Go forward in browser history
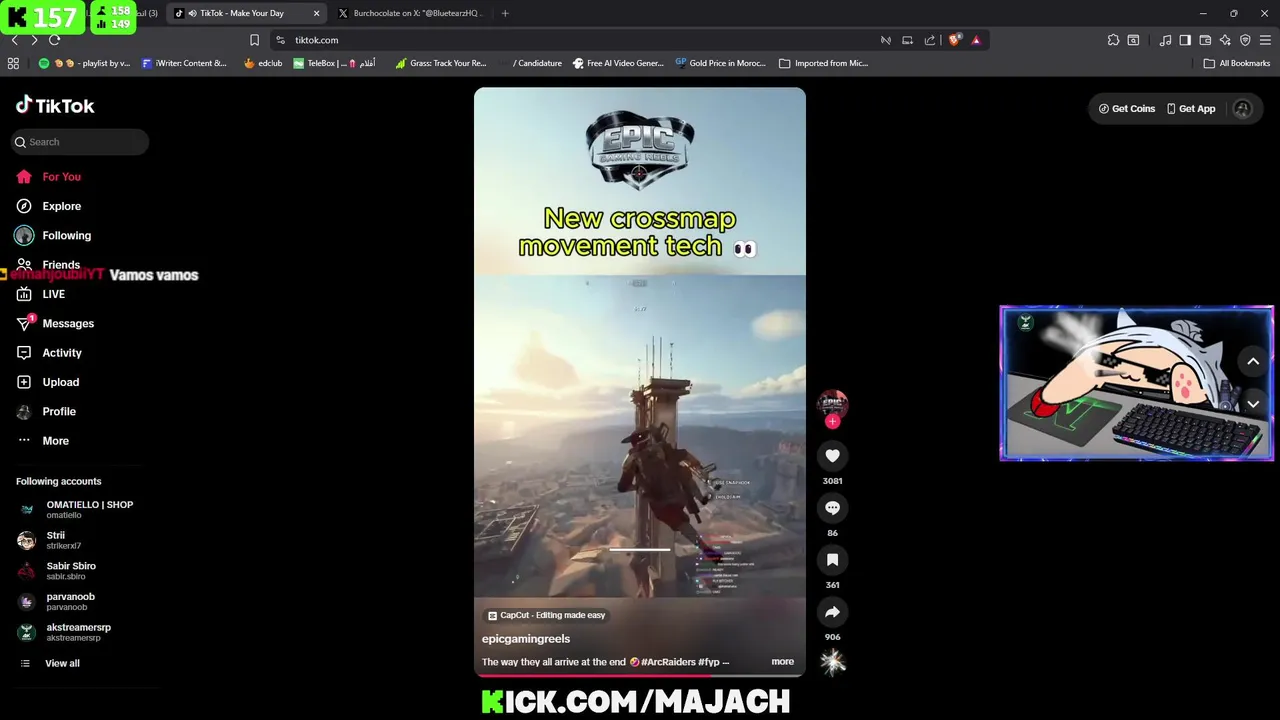This screenshot has height=720, width=1280. click(34, 40)
